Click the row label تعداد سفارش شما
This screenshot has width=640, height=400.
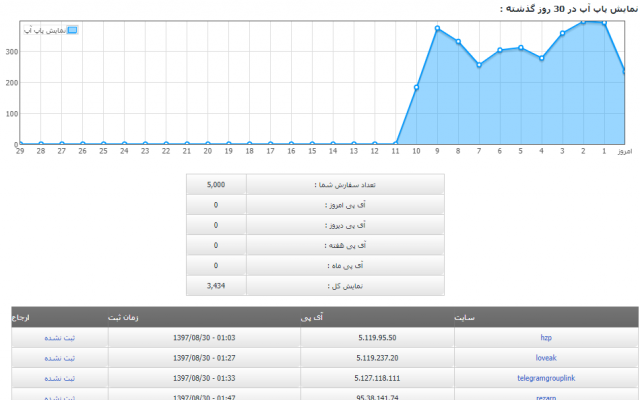(x=345, y=185)
